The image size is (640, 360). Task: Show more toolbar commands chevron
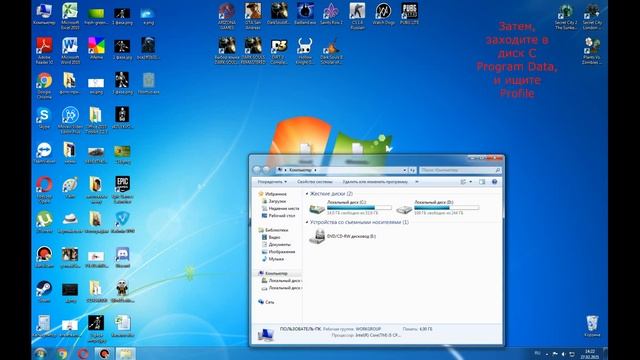point(417,182)
